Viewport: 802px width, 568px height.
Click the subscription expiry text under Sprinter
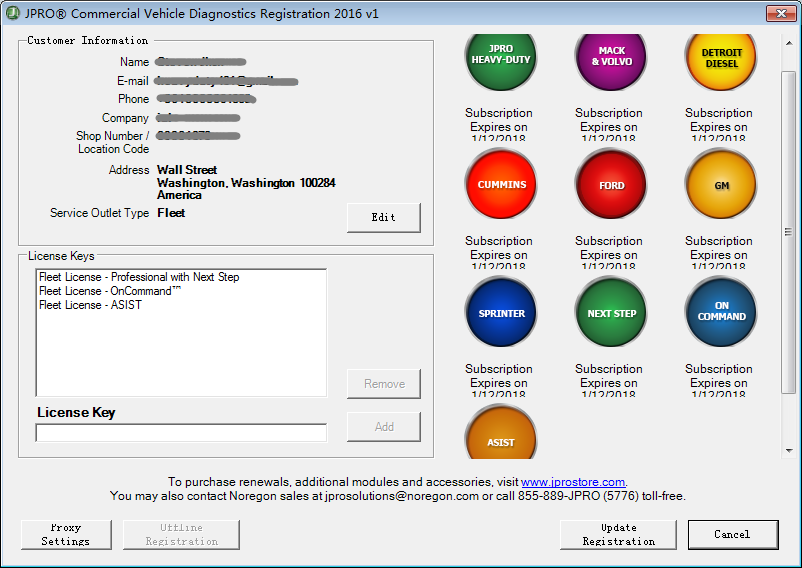point(499,381)
